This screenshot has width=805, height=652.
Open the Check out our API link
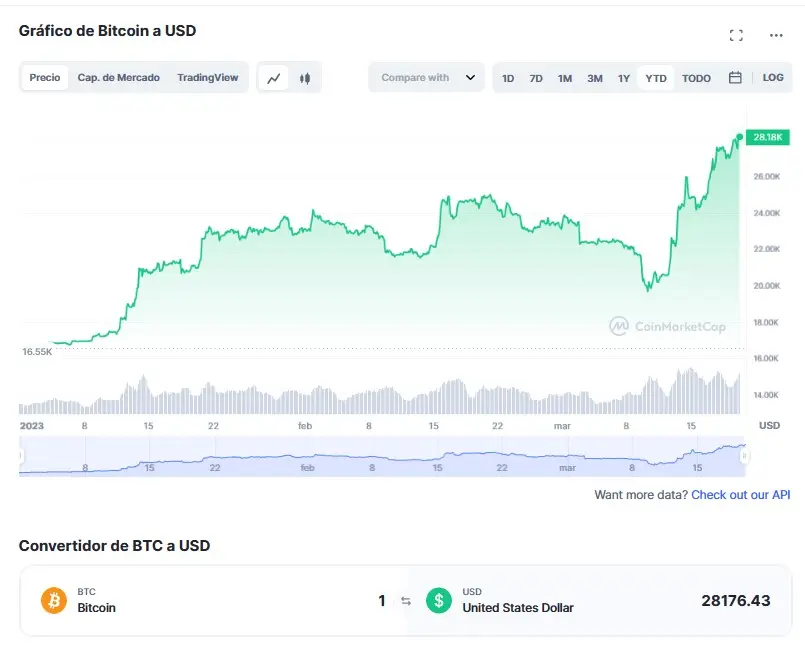(740, 495)
